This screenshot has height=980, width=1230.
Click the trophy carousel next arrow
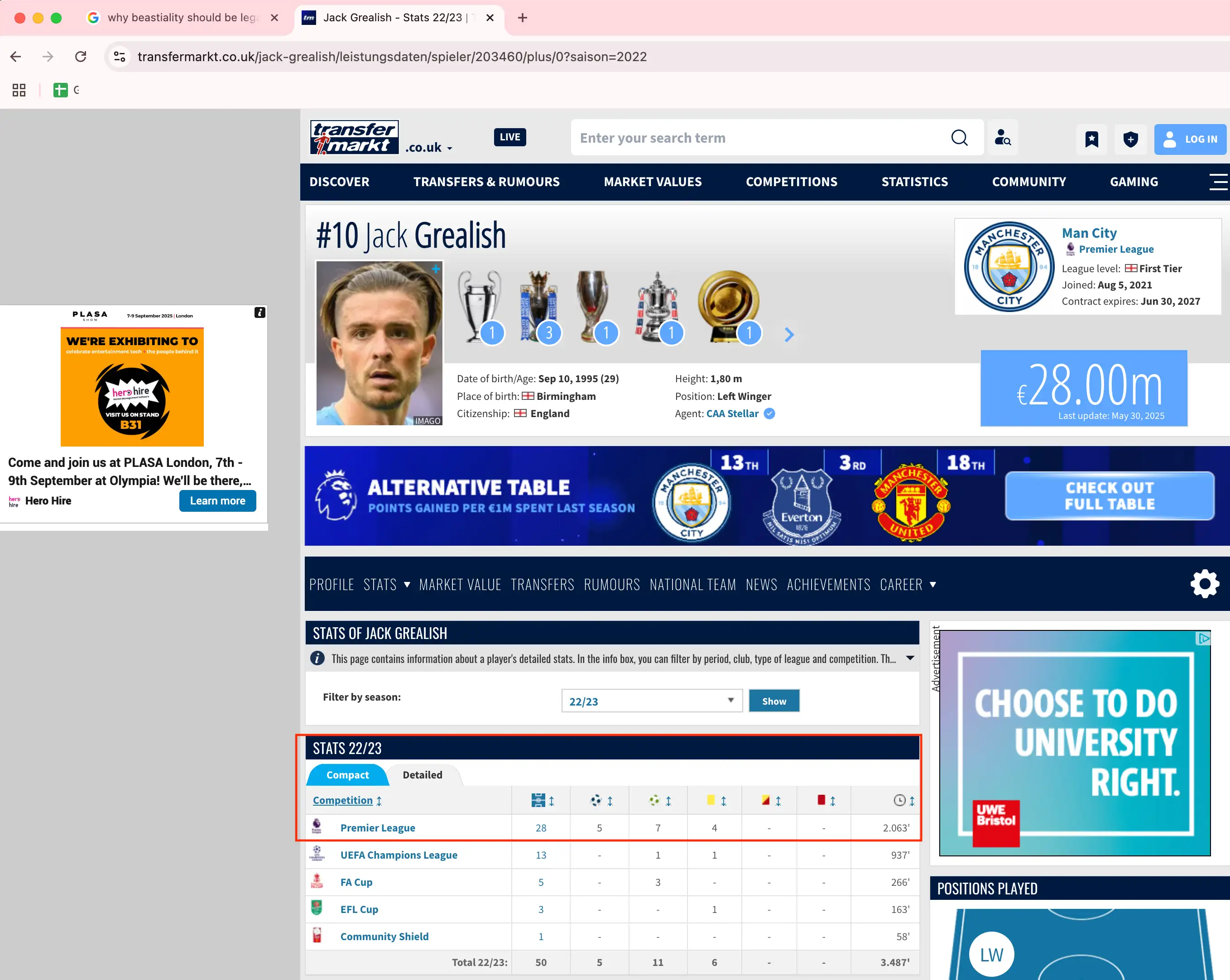(x=788, y=335)
